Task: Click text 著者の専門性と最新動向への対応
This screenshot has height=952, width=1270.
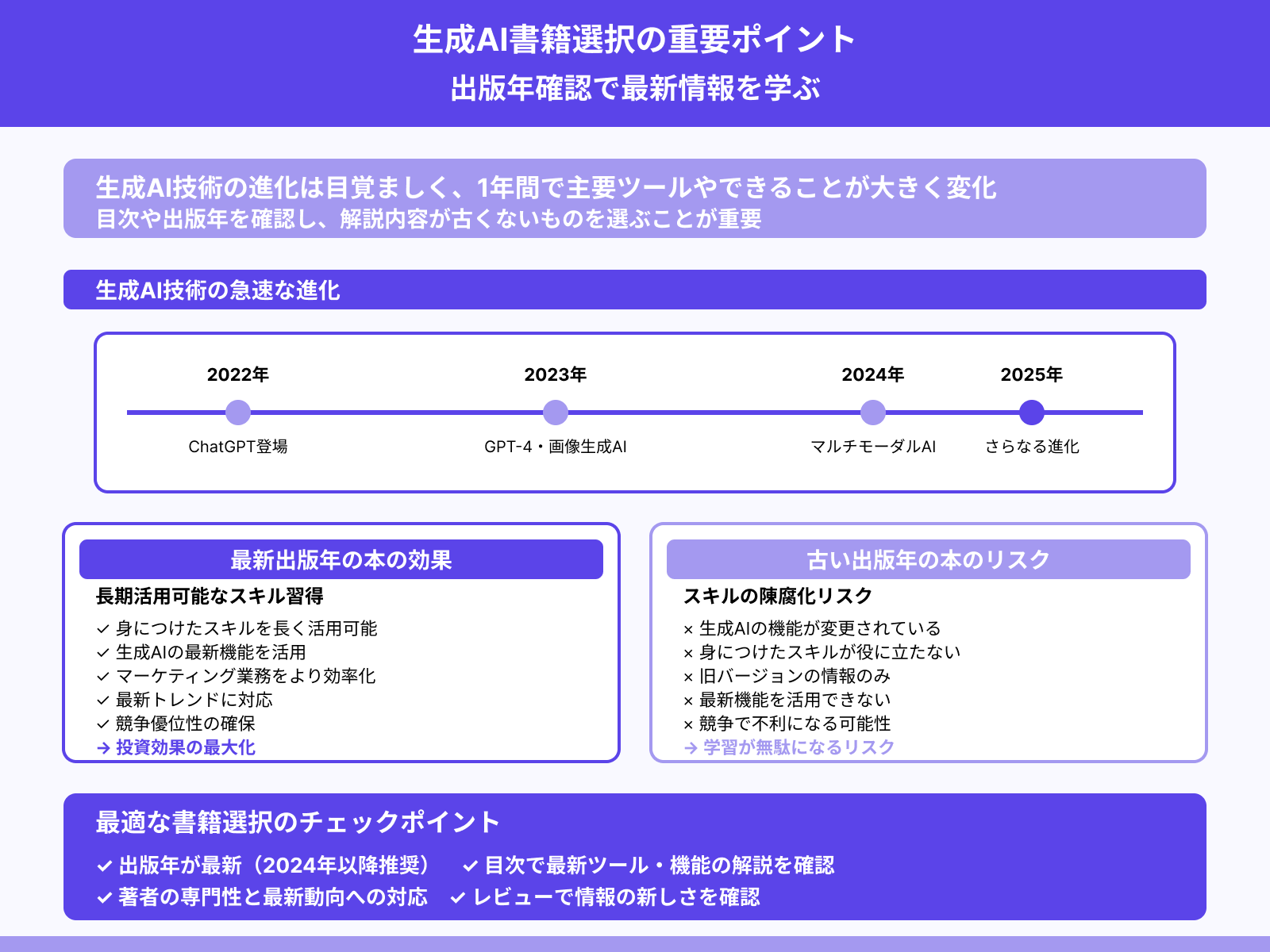Action: coord(273,897)
